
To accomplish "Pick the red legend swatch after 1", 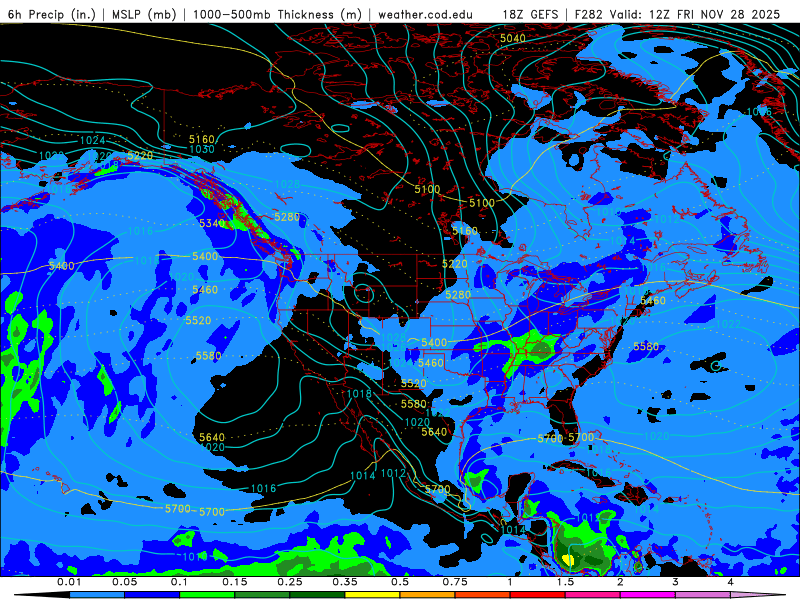I will (x=538, y=595).
